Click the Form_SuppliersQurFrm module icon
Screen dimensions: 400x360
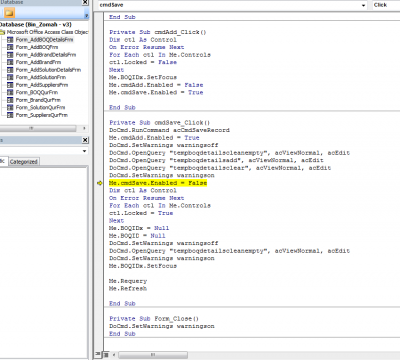(10, 115)
